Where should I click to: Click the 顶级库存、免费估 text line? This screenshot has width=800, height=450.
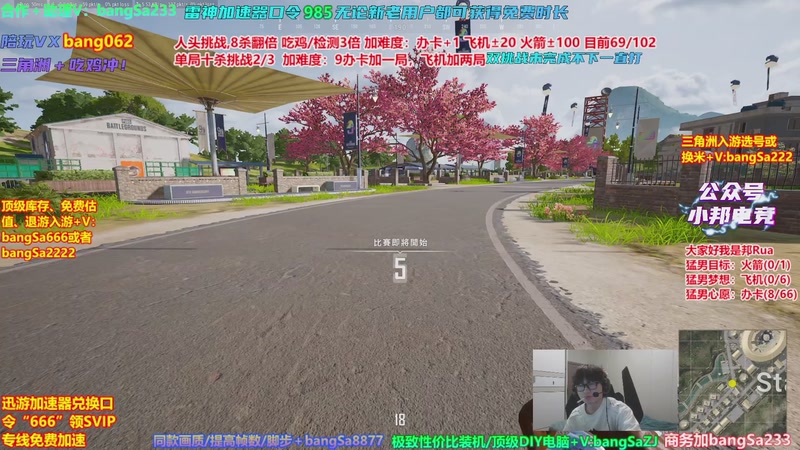click(48, 206)
